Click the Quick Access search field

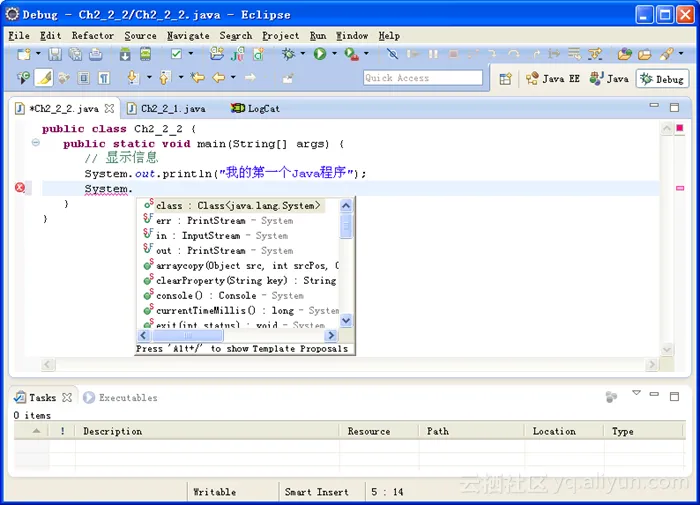(422, 78)
